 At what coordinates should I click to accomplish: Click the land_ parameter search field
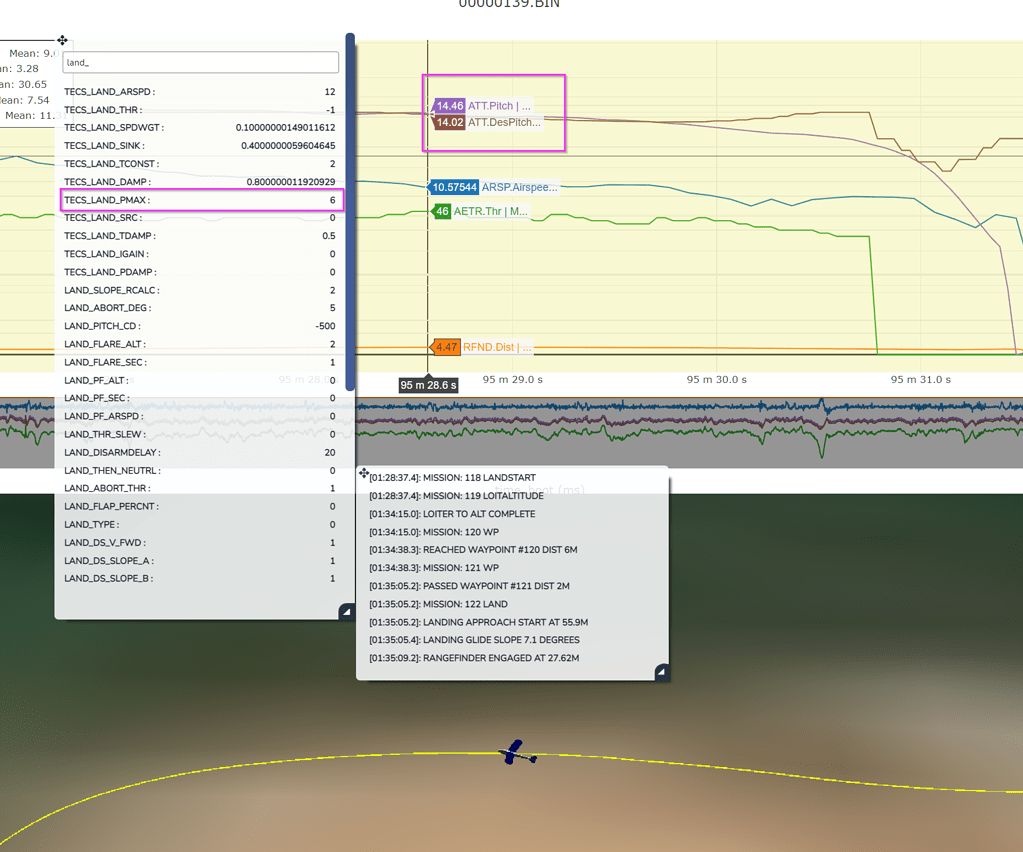pos(200,62)
